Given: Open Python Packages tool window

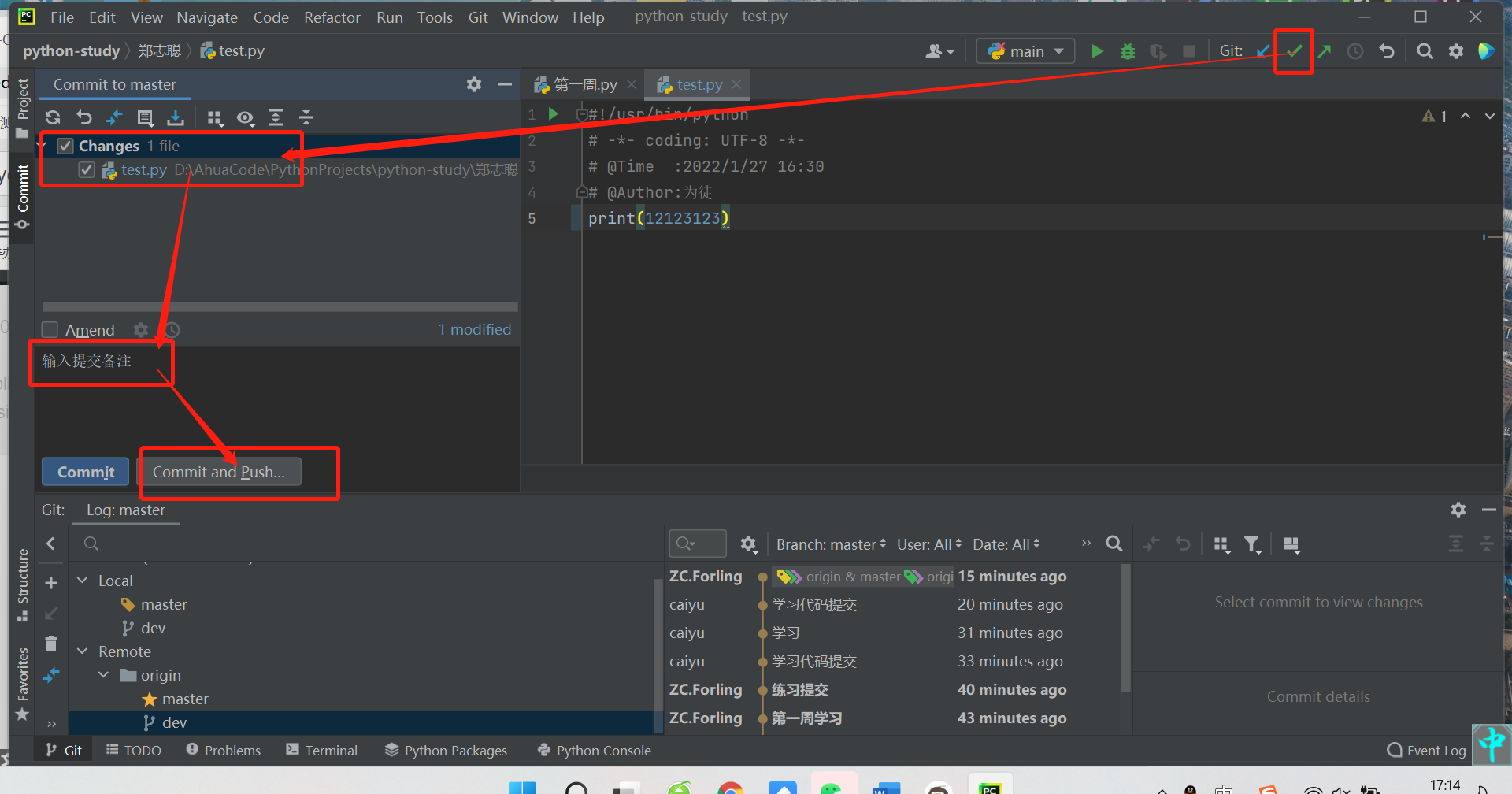Looking at the screenshot, I should point(447,751).
